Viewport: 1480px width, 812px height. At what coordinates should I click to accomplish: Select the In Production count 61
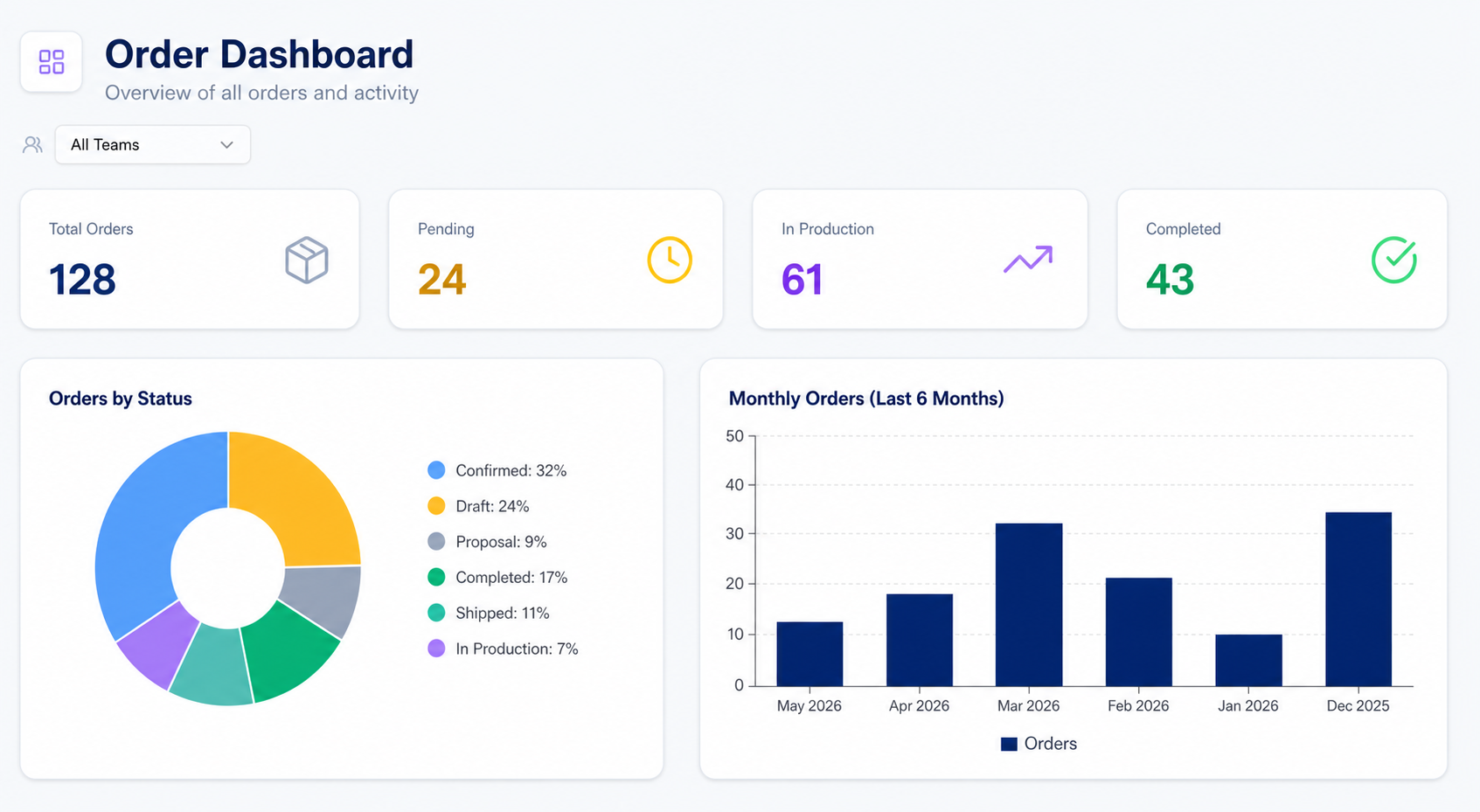(803, 280)
